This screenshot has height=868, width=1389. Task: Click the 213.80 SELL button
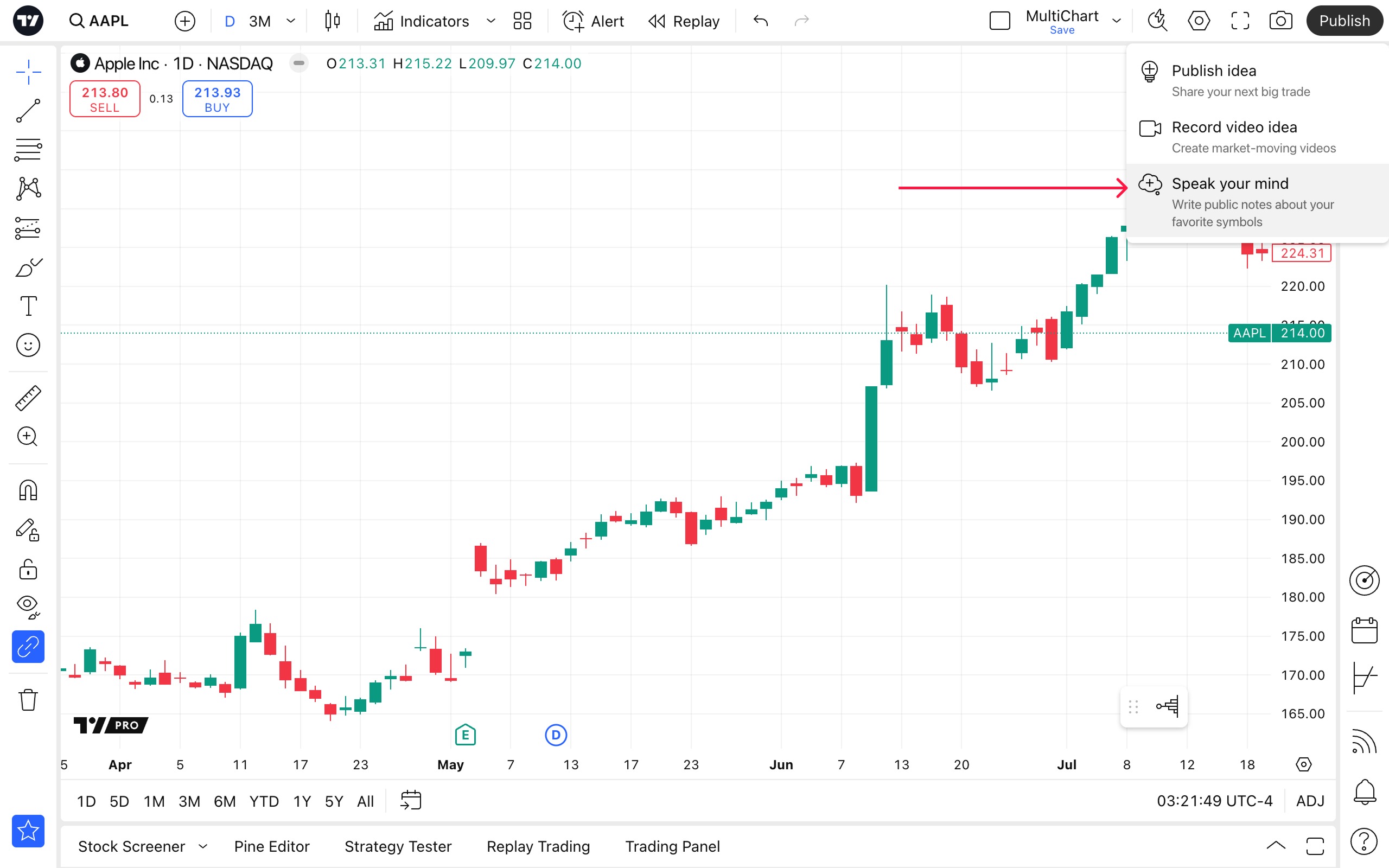pos(105,99)
